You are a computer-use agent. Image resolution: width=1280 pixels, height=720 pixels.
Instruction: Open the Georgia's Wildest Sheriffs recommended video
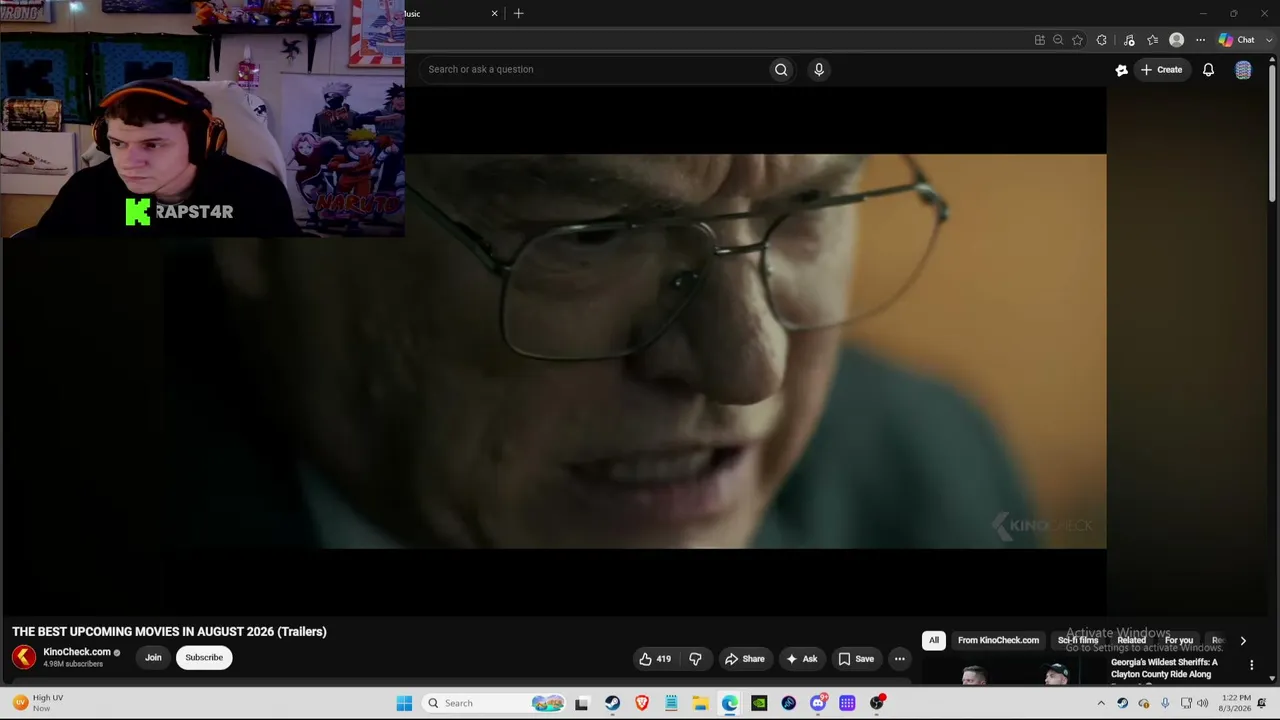(1164, 668)
